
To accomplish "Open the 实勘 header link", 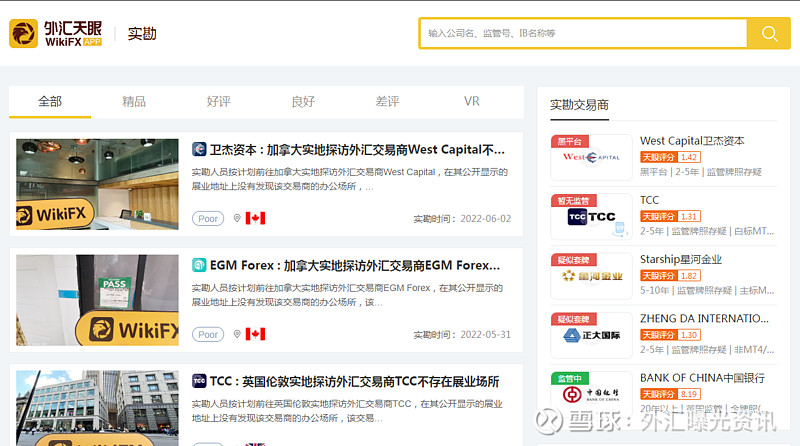I will point(142,34).
